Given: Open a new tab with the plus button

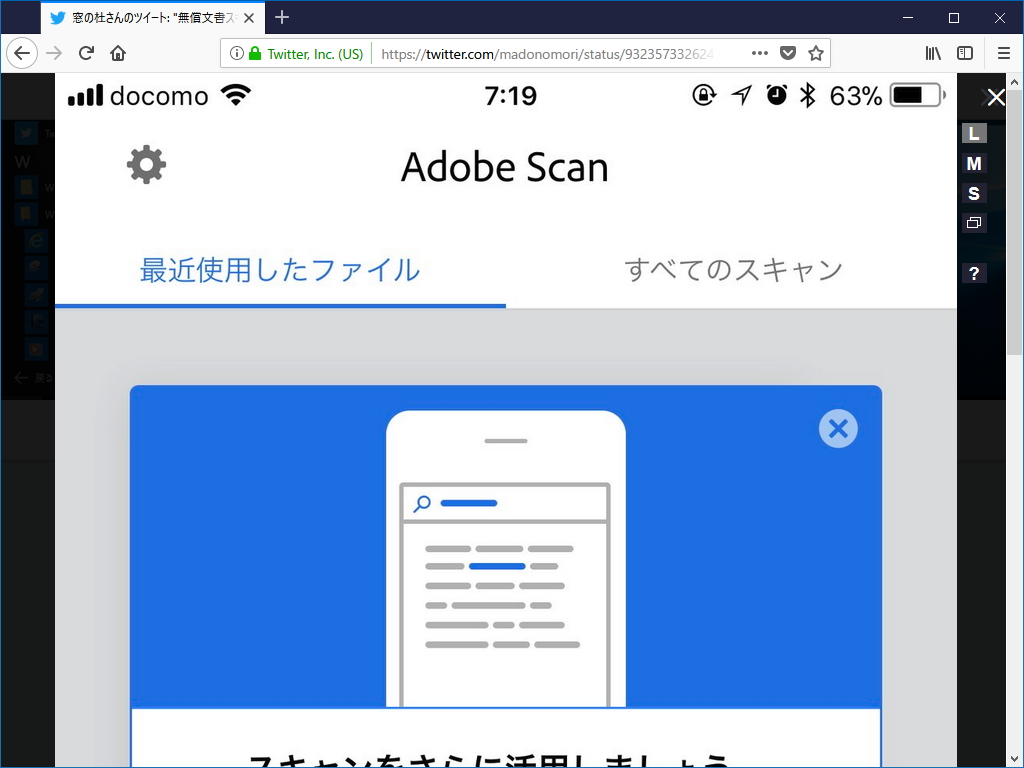Looking at the screenshot, I should (281, 17).
